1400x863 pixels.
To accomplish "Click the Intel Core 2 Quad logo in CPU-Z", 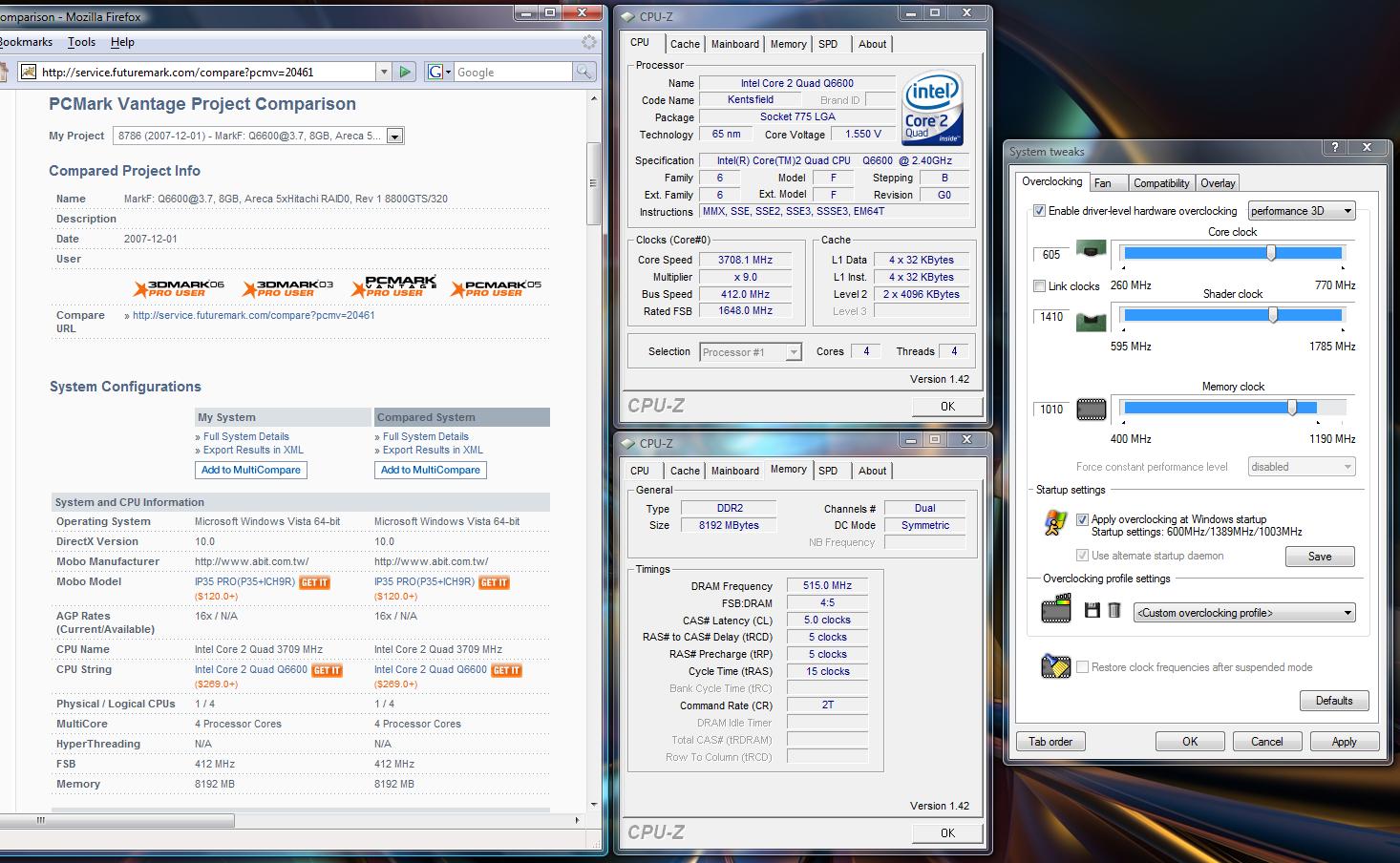I will pos(932,108).
